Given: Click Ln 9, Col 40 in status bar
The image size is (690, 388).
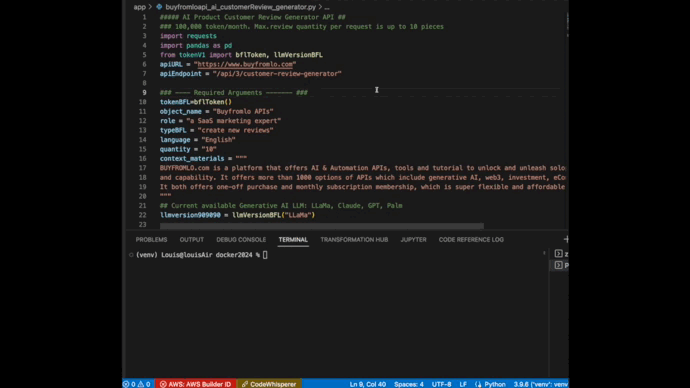Looking at the screenshot, I should point(367,384).
